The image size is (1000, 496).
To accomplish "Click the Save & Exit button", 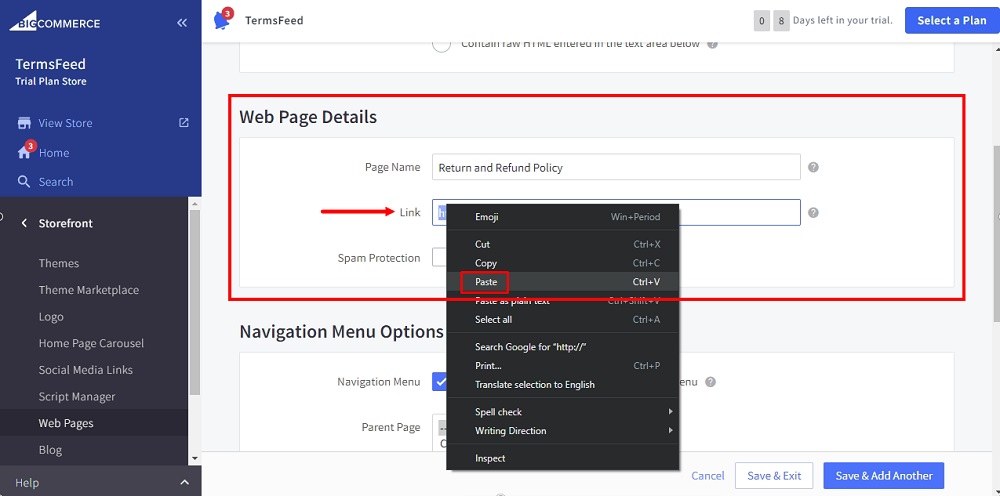I will point(774,476).
